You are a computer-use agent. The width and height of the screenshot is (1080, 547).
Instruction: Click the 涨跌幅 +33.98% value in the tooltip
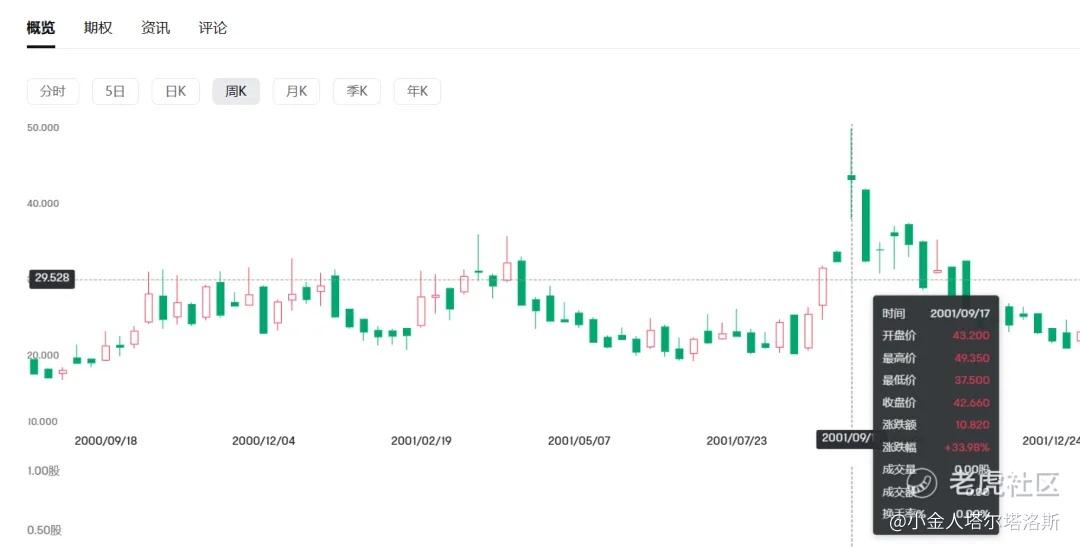[967, 447]
